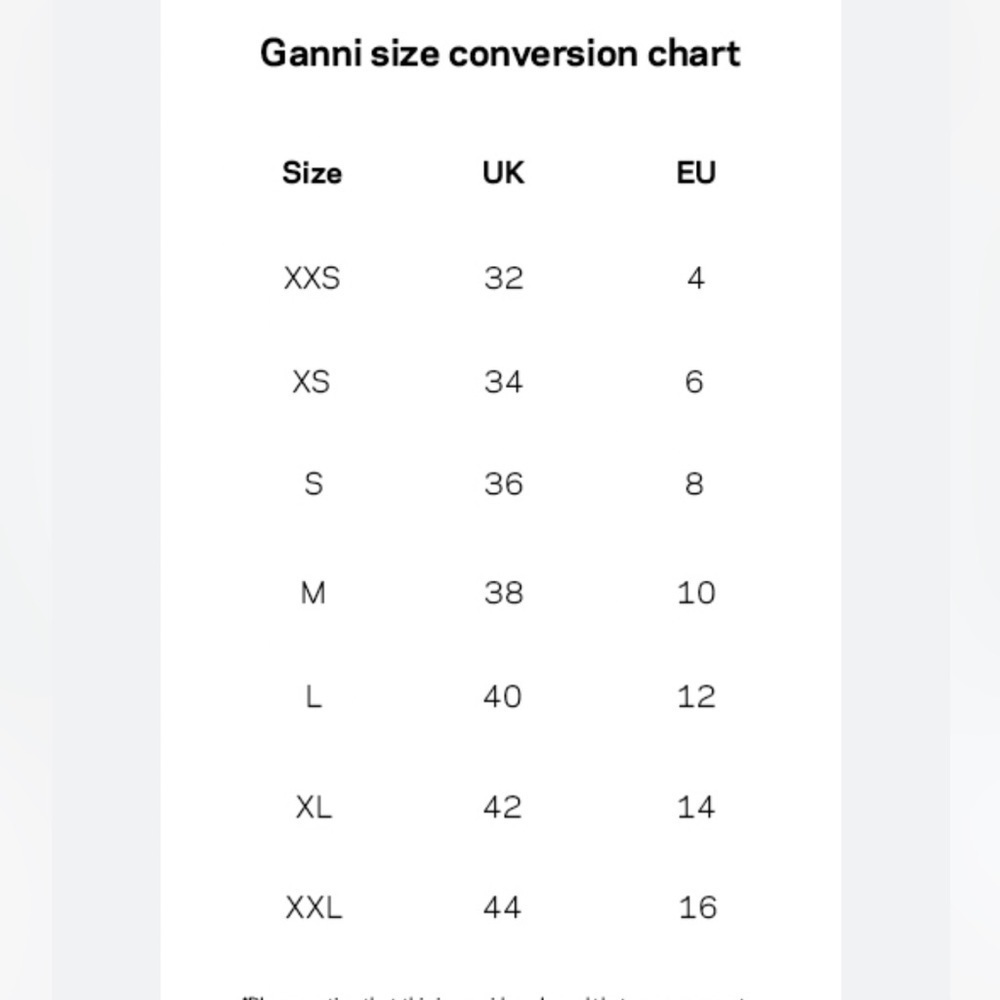Click the M size label

[312, 593]
